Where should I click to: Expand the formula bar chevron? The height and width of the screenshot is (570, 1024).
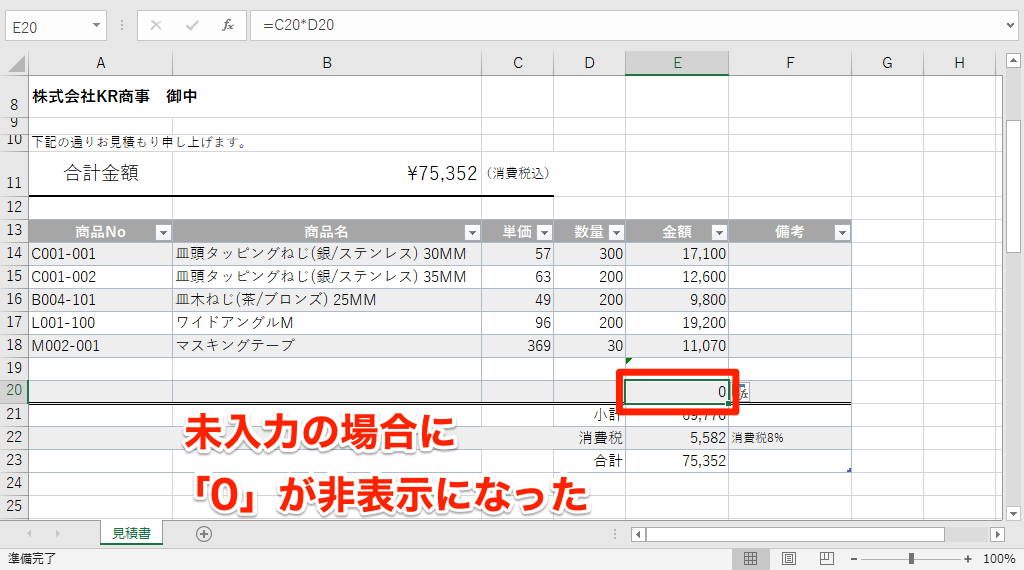(x=1011, y=25)
